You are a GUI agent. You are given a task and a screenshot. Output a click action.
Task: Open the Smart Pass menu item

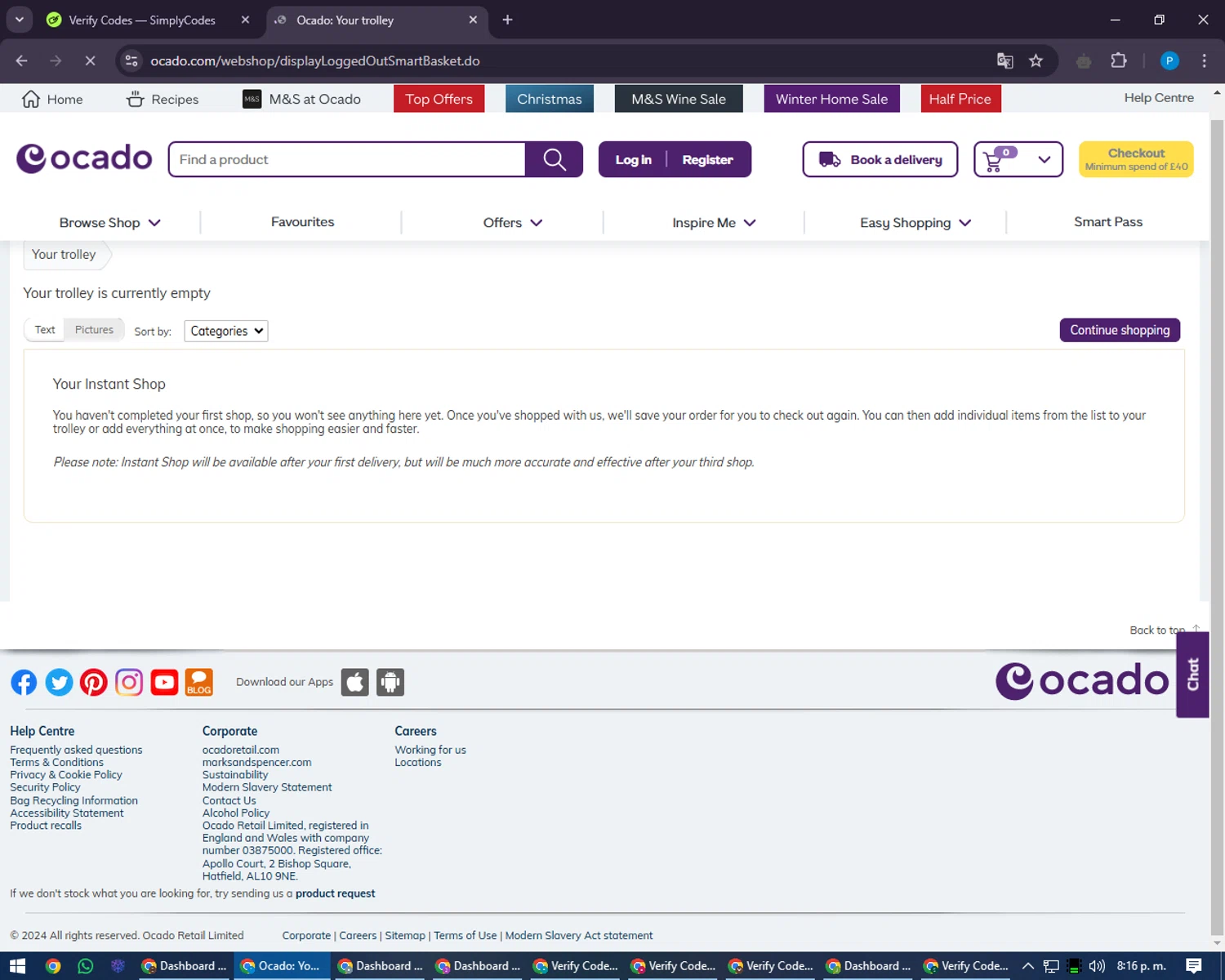click(x=1108, y=222)
